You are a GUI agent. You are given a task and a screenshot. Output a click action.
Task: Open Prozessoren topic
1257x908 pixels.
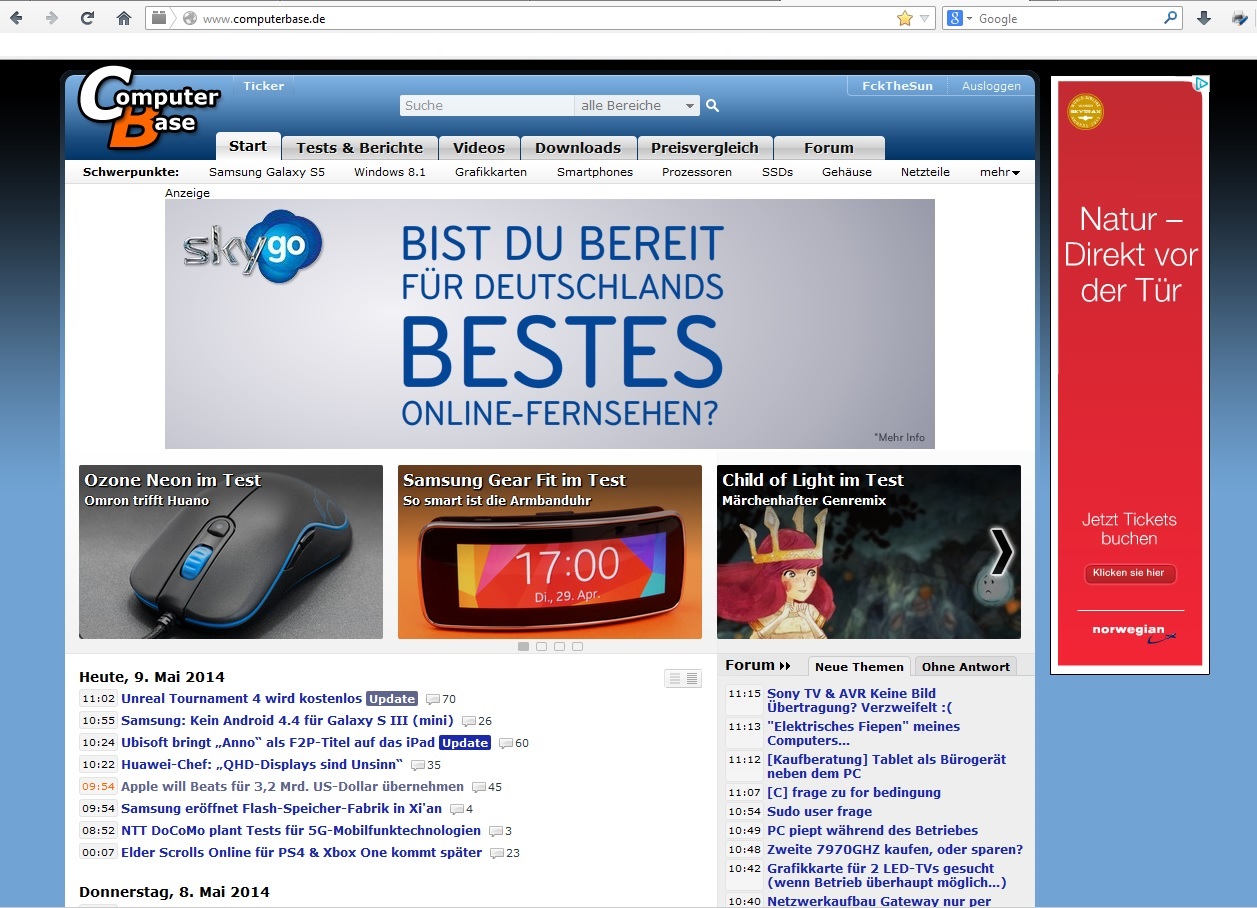[x=697, y=172]
